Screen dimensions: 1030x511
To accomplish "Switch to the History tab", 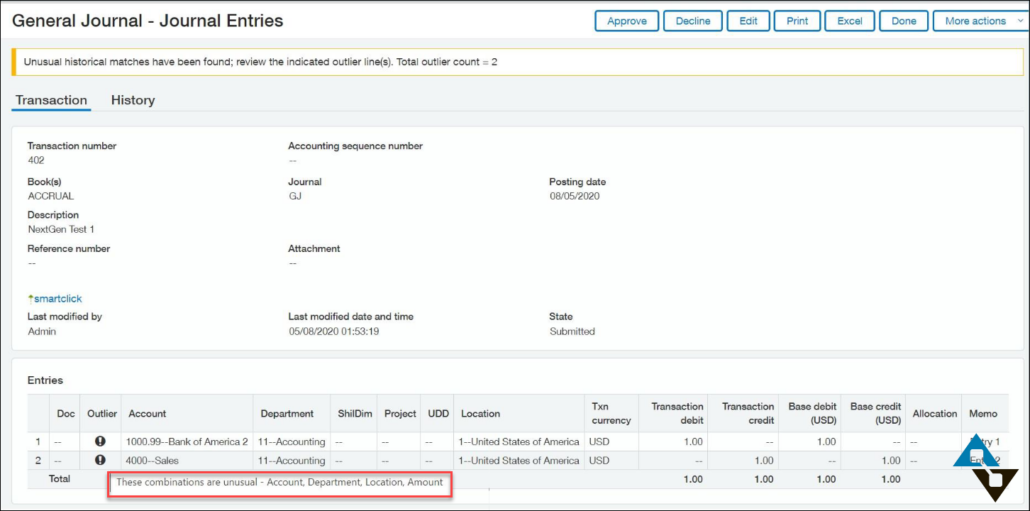I will 133,100.
